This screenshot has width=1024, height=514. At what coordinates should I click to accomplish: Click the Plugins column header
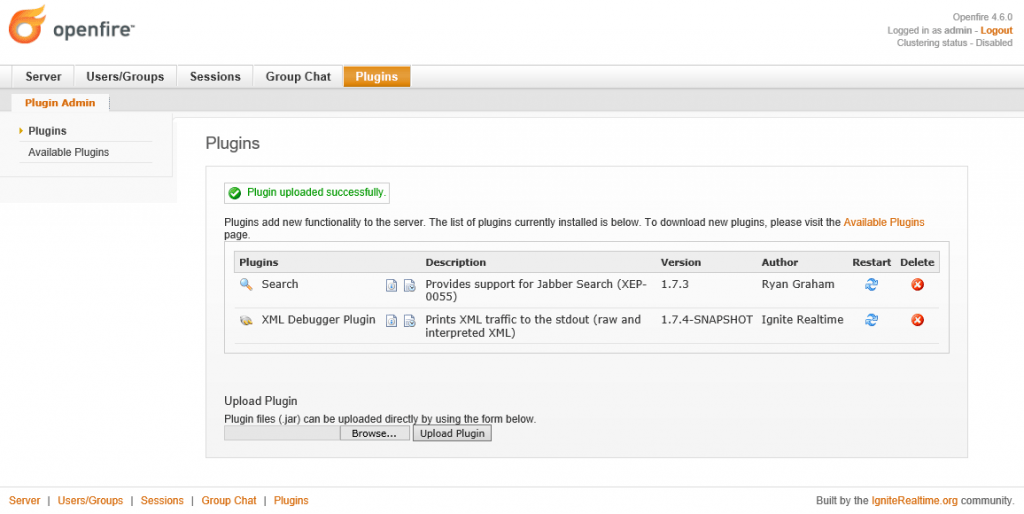259,262
